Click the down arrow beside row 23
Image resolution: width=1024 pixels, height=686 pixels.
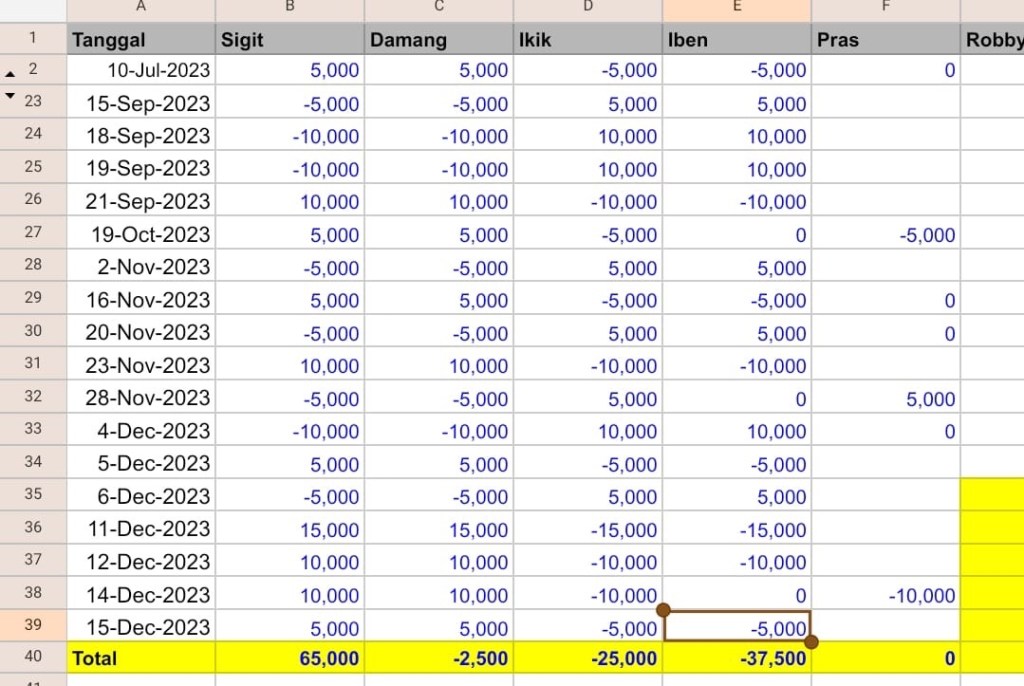click(x=11, y=97)
